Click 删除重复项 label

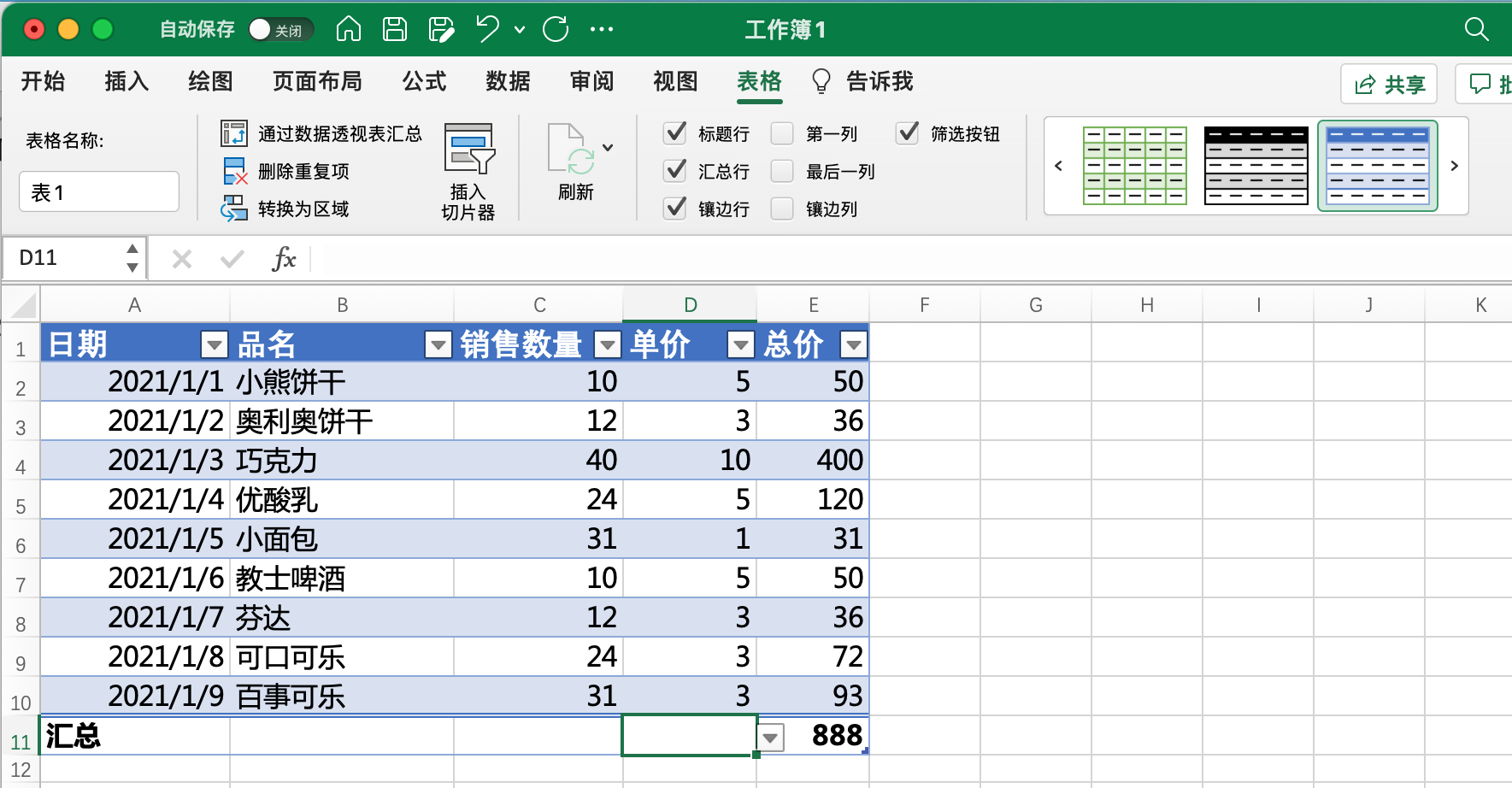point(303,171)
